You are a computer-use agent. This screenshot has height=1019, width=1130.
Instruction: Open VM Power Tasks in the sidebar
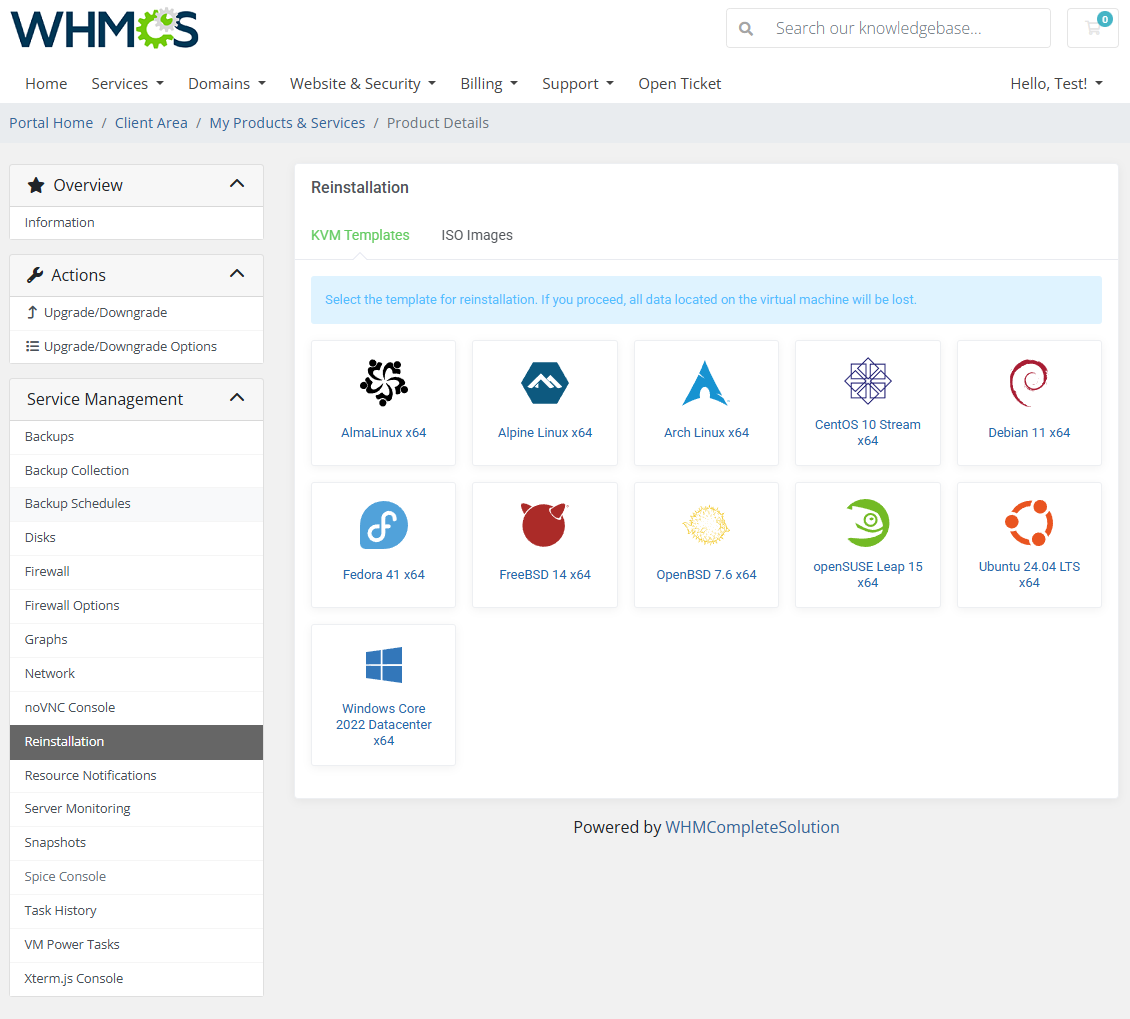[136, 944]
